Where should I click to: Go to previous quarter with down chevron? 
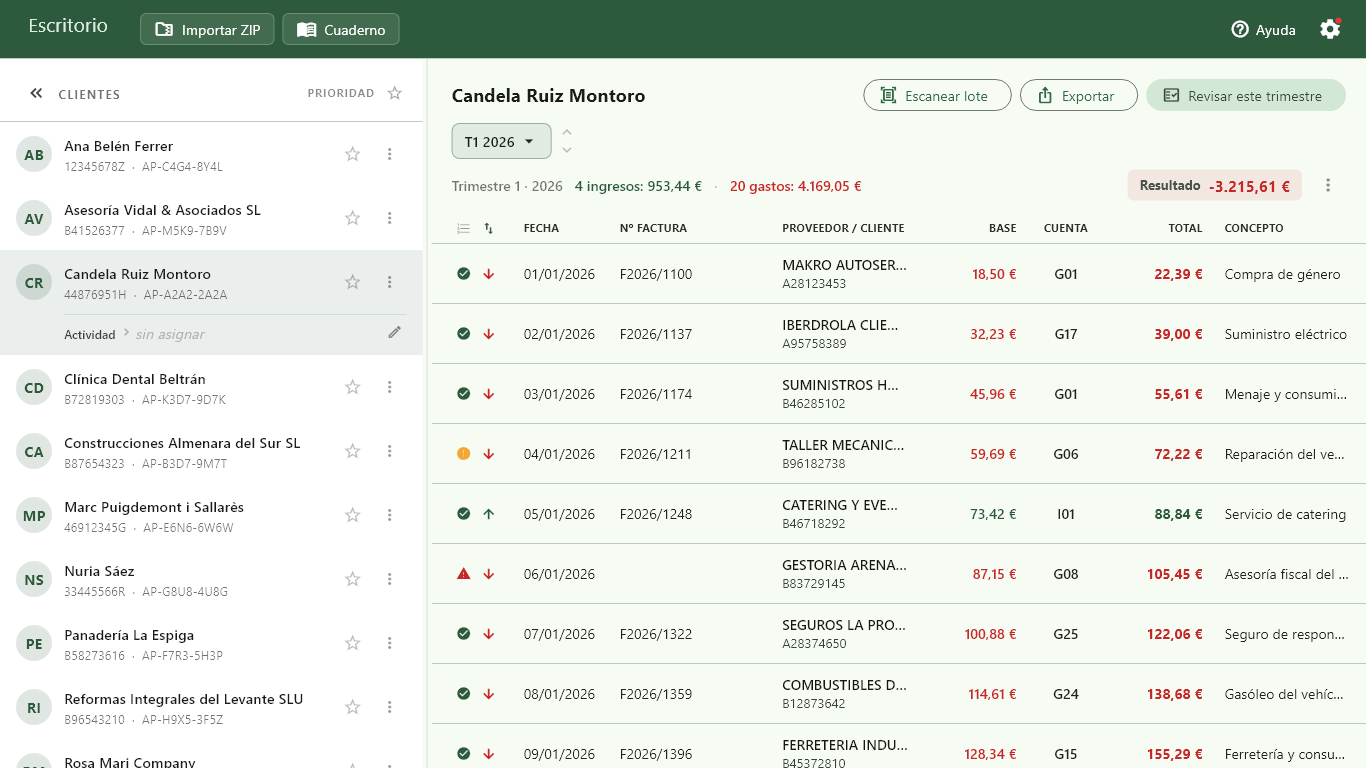point(567,150)
